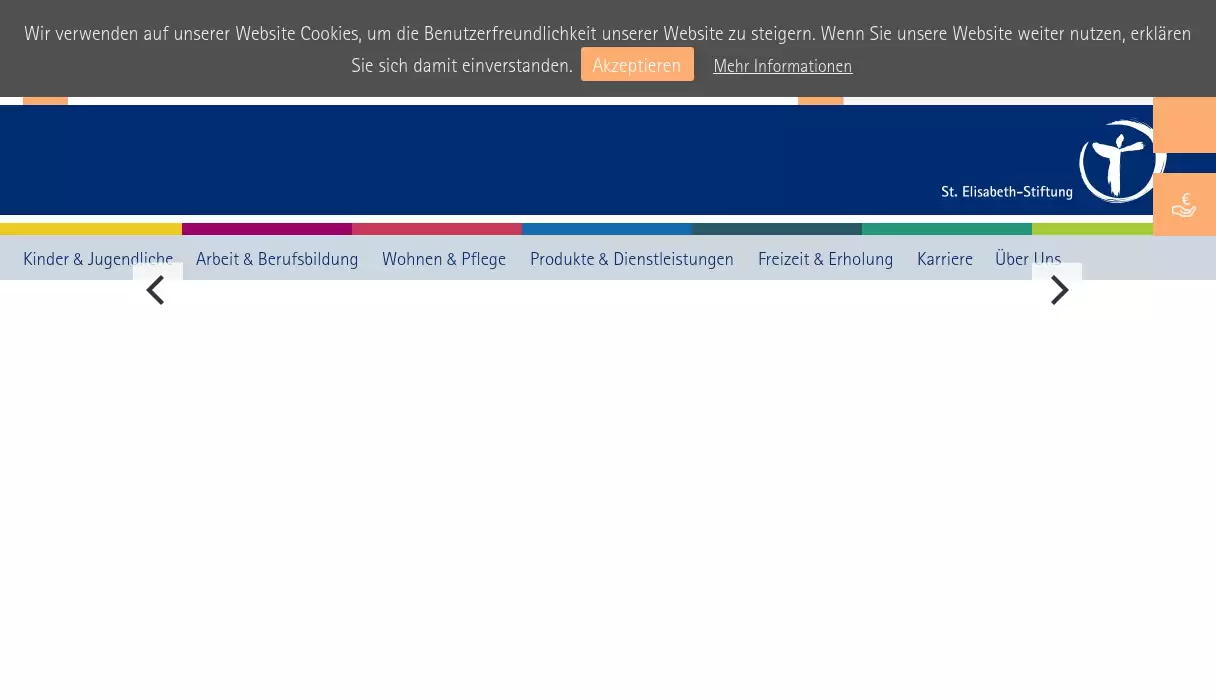Viewport: 1216px width, 700px height.
Task: Click the light green color bar segment
Action: pyautogui.click(x=1092, y=229)
